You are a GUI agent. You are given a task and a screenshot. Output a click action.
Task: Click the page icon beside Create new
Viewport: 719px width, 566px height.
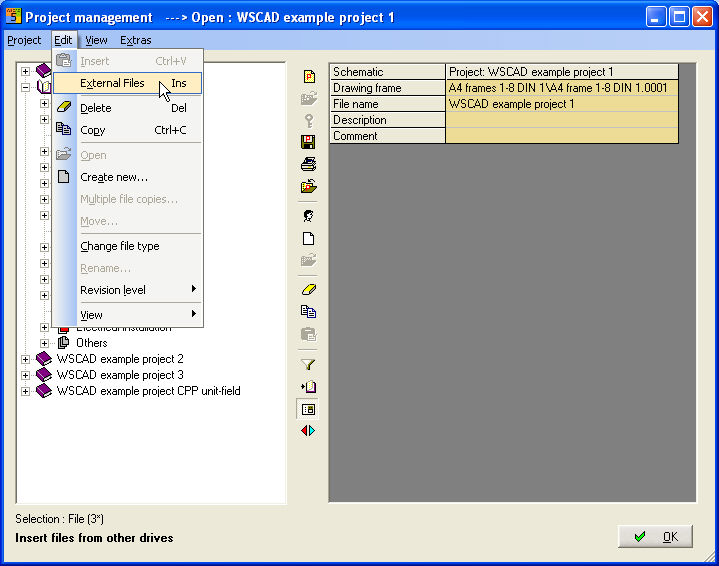pyautogui.click(x=64, y=177)
